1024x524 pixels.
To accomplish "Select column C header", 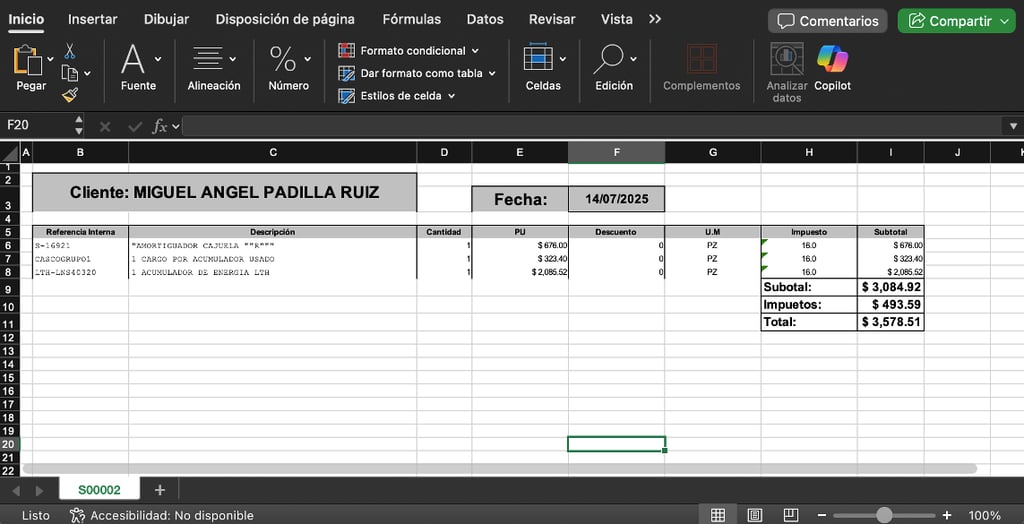I will [273, 152].
